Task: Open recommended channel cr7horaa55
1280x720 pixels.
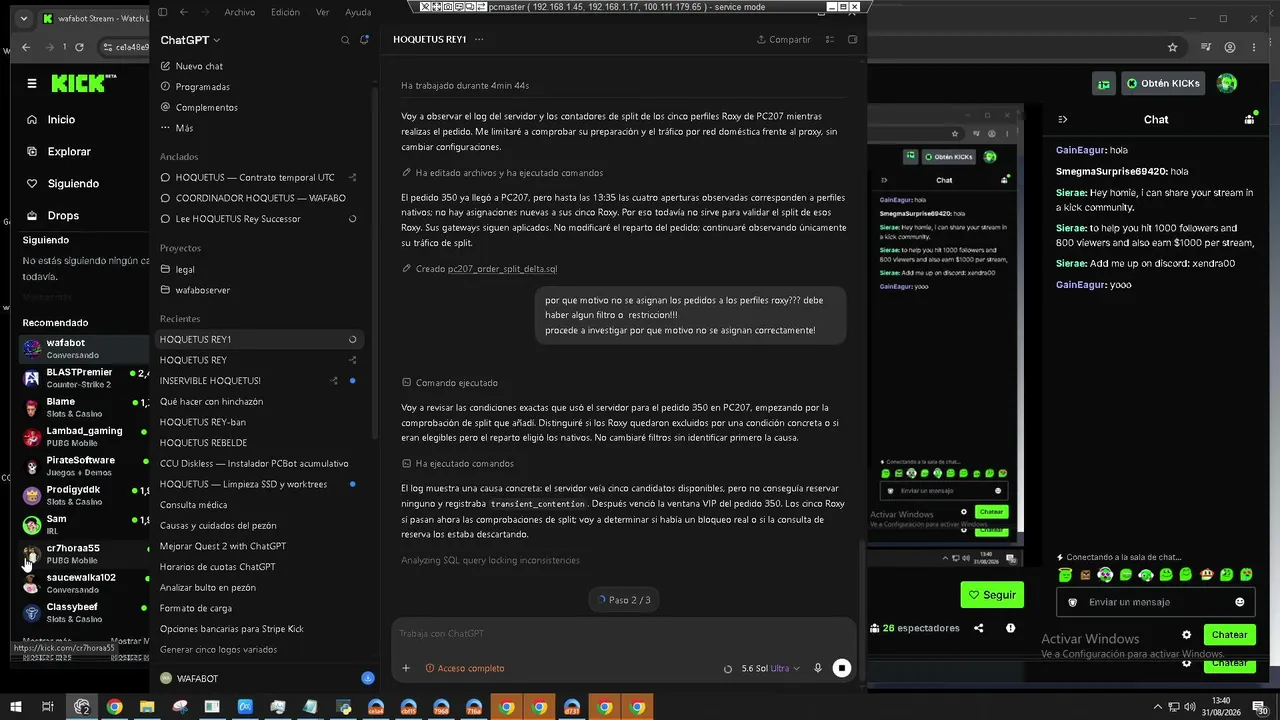Action: click(84, 554)
